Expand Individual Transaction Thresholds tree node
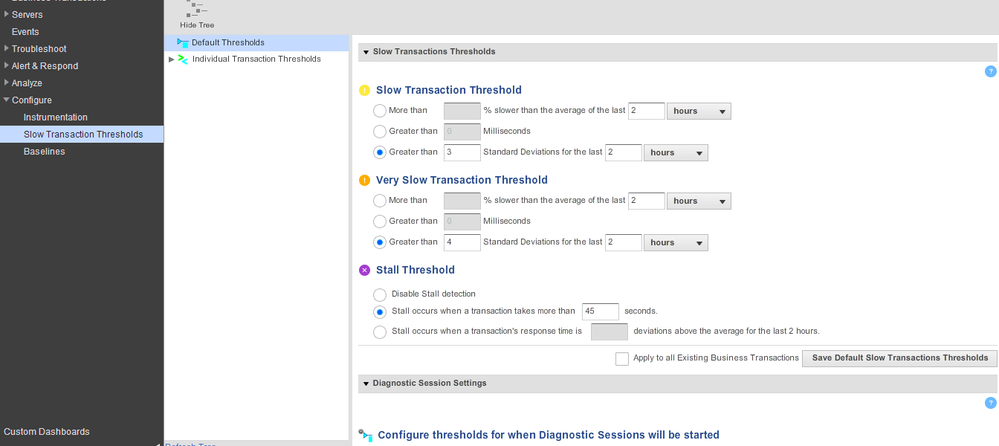The height and width of the screenshot is (446, 999). click(x=171, y=59)
